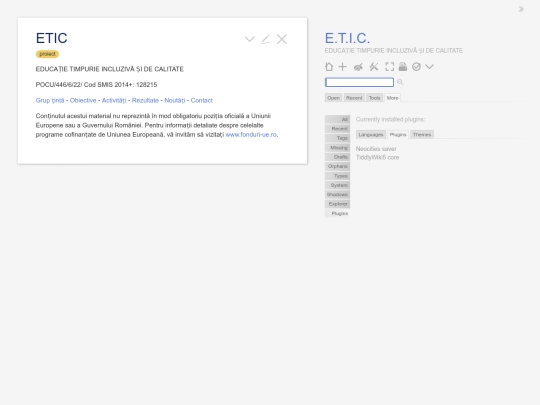Image resolution: width=540 pixels, height=405 pixels.
Task: Click the search magnifier icon
Action: [x=400, y=82]
